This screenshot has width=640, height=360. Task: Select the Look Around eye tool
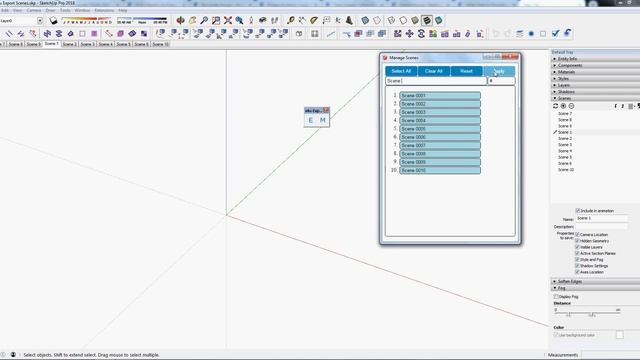tap(263, 20)
